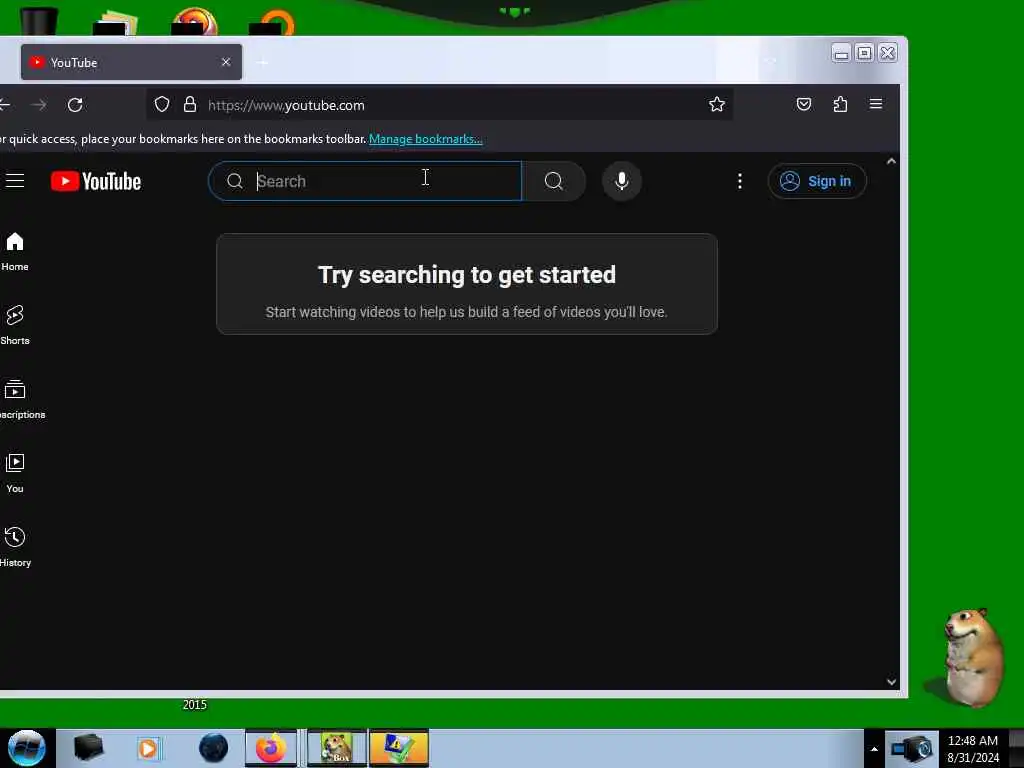1024x768 pixels.
Task: Go to Home in YouTube sidebar
Action: tap(14, 251)
